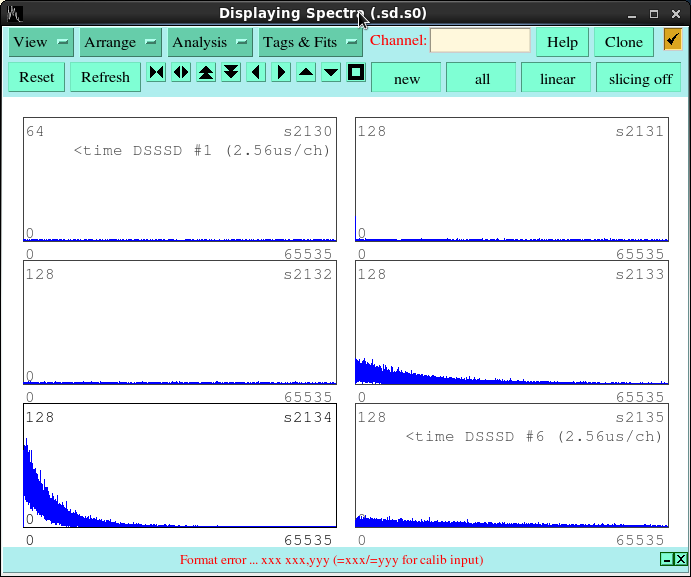Image resolution: width=691 pixels, height=577 pixels.
Task: Open the View dropdown menu
Action: point(41,42)
